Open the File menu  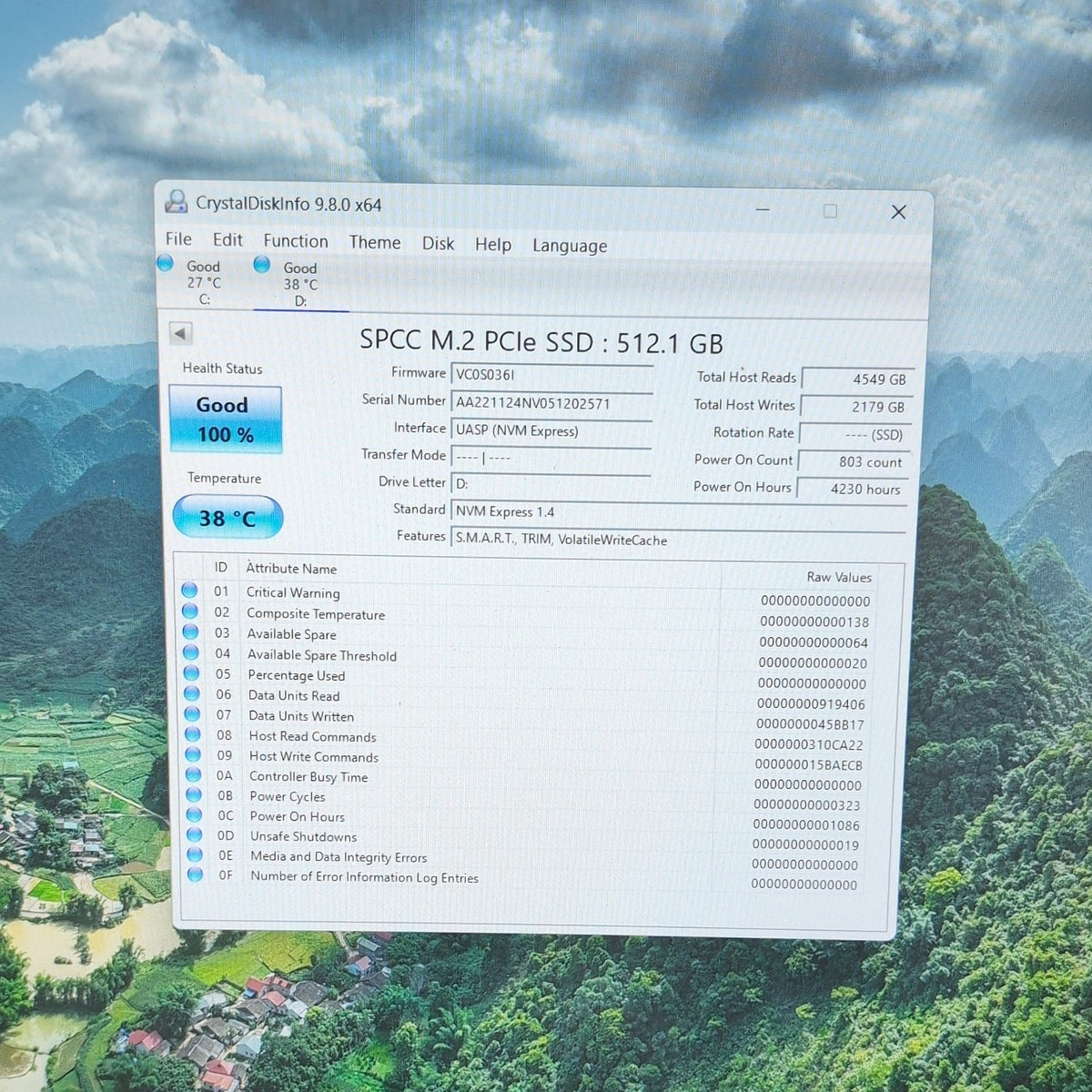pos(178,238)
